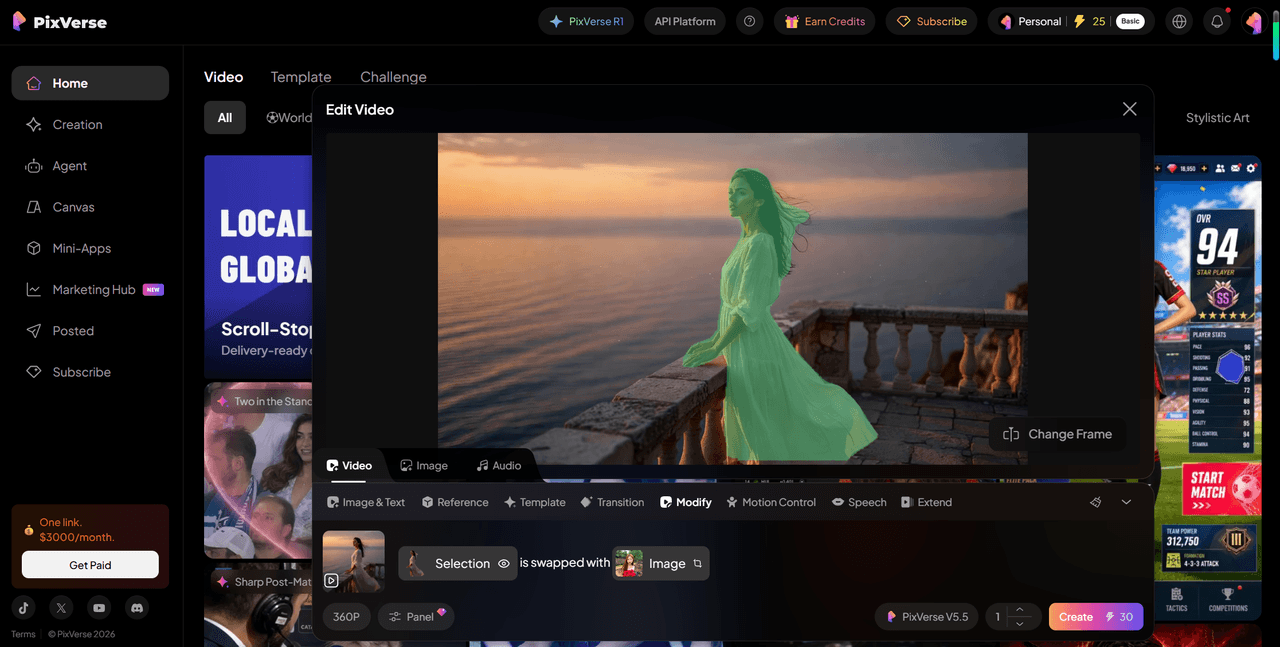Click the Selection chip thumbnail
Viewport: 1280px width, 647px height.
[414, 563]
